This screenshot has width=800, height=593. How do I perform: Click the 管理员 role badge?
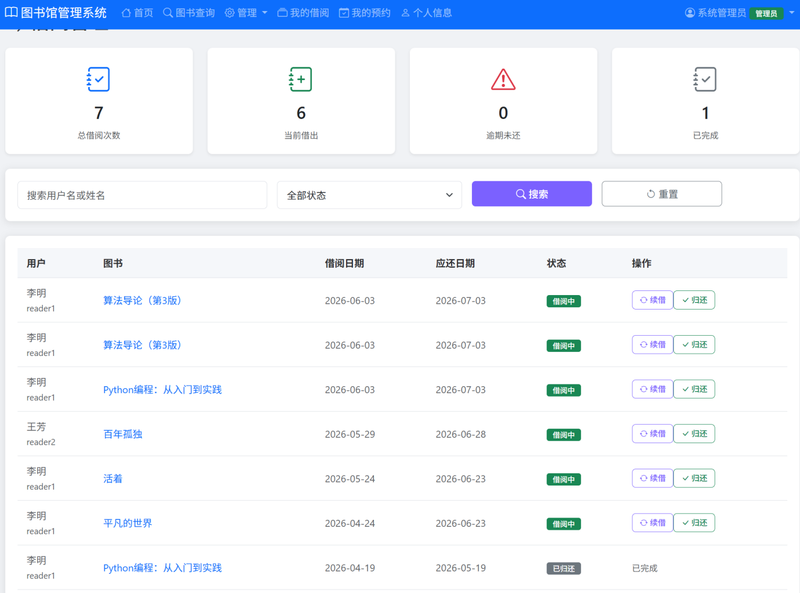(x=766, y=13)
